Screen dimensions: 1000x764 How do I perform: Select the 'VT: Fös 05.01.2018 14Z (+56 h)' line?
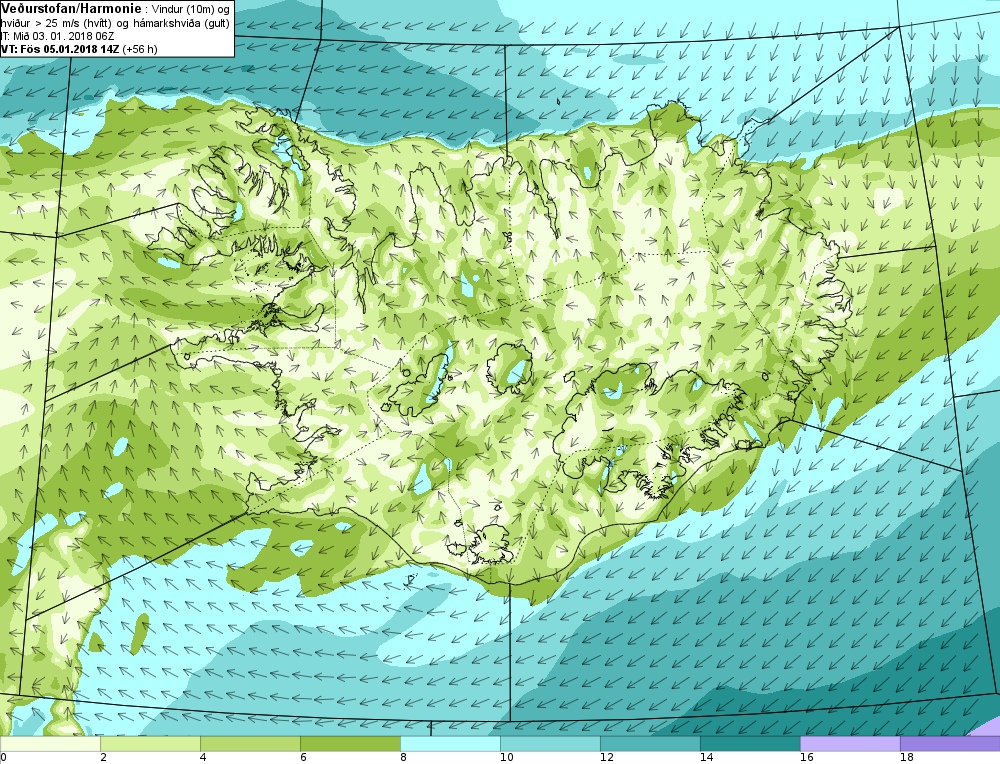79,48
